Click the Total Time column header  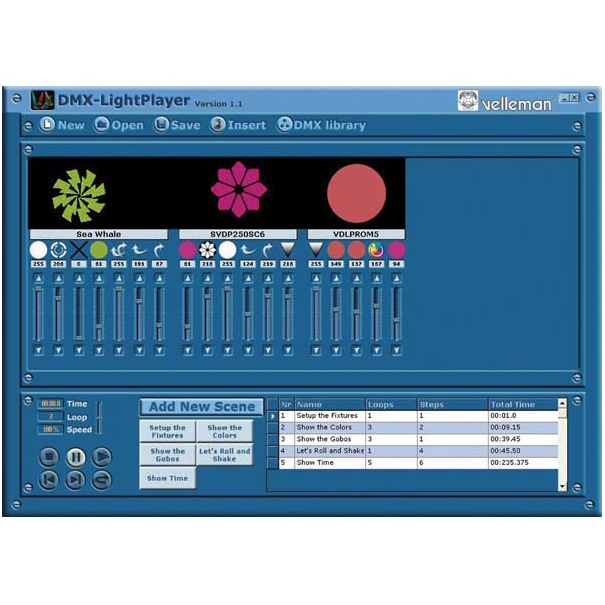520,405
